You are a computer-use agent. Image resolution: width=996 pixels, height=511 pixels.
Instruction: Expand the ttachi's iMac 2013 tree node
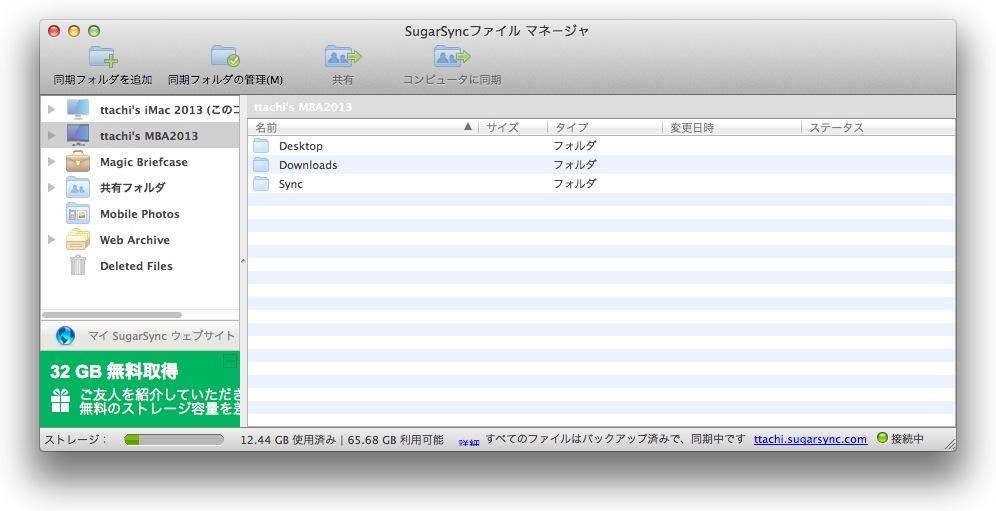[x=51, y=109]
